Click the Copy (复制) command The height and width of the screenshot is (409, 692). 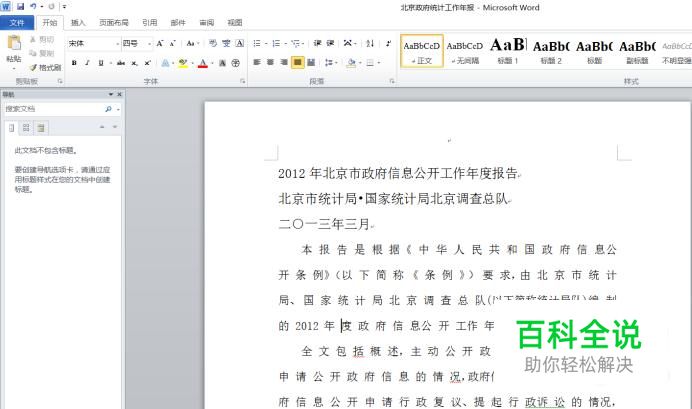pos(42,53)
